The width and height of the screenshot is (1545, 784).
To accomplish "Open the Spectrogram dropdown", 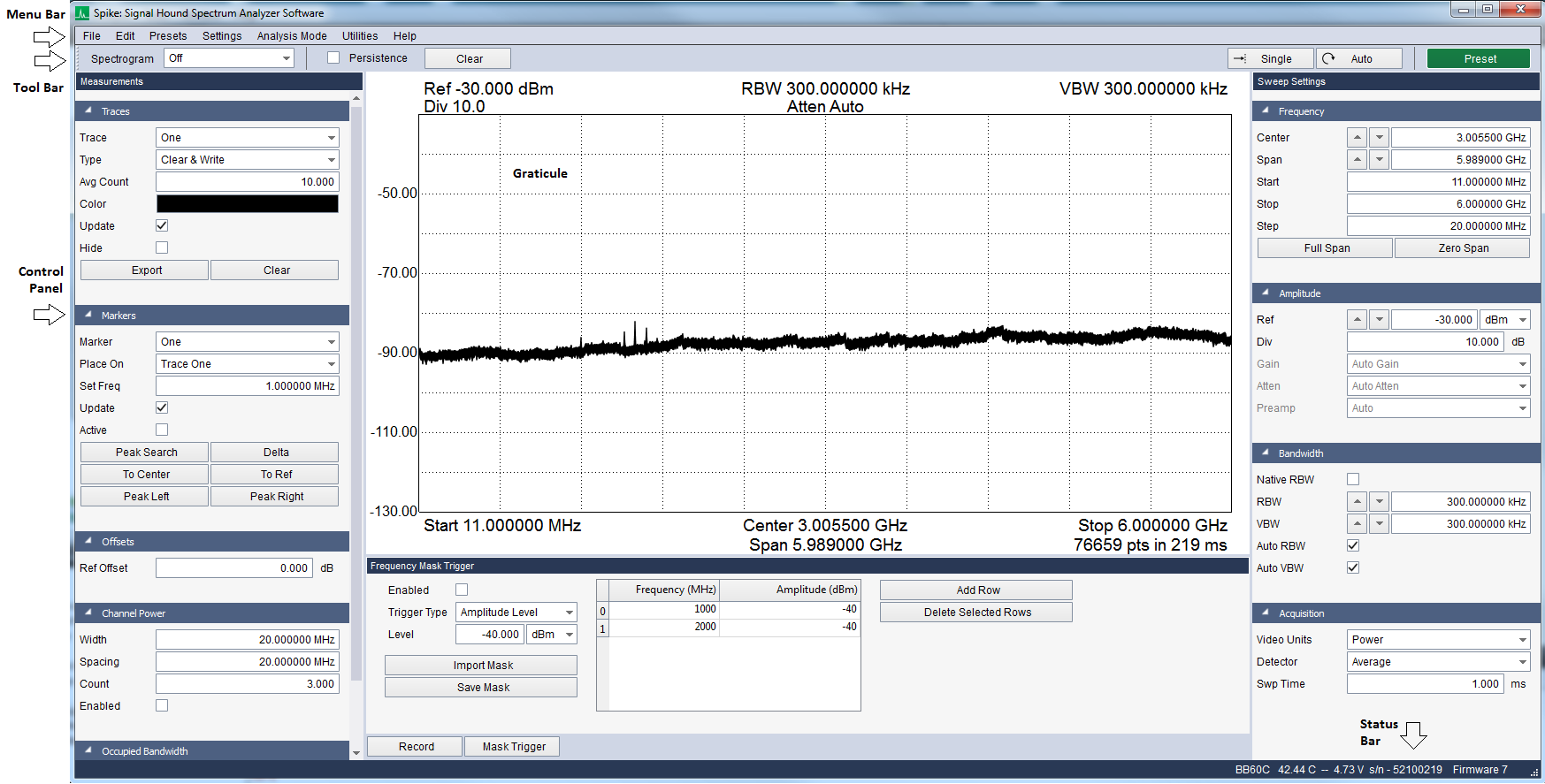I will point(228,58).
